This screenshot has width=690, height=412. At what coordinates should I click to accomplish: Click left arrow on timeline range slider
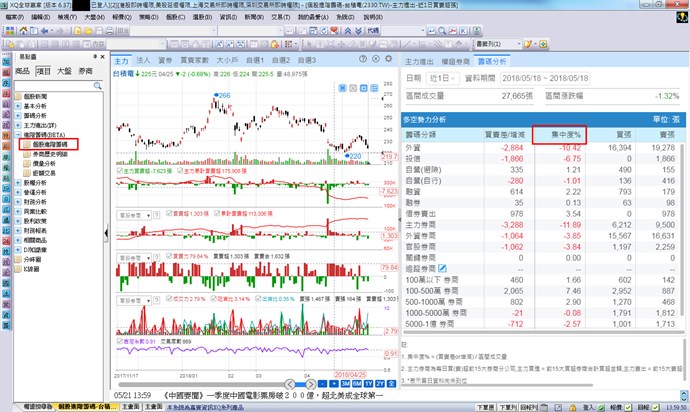pyautogui.click(x=290, y=384)
